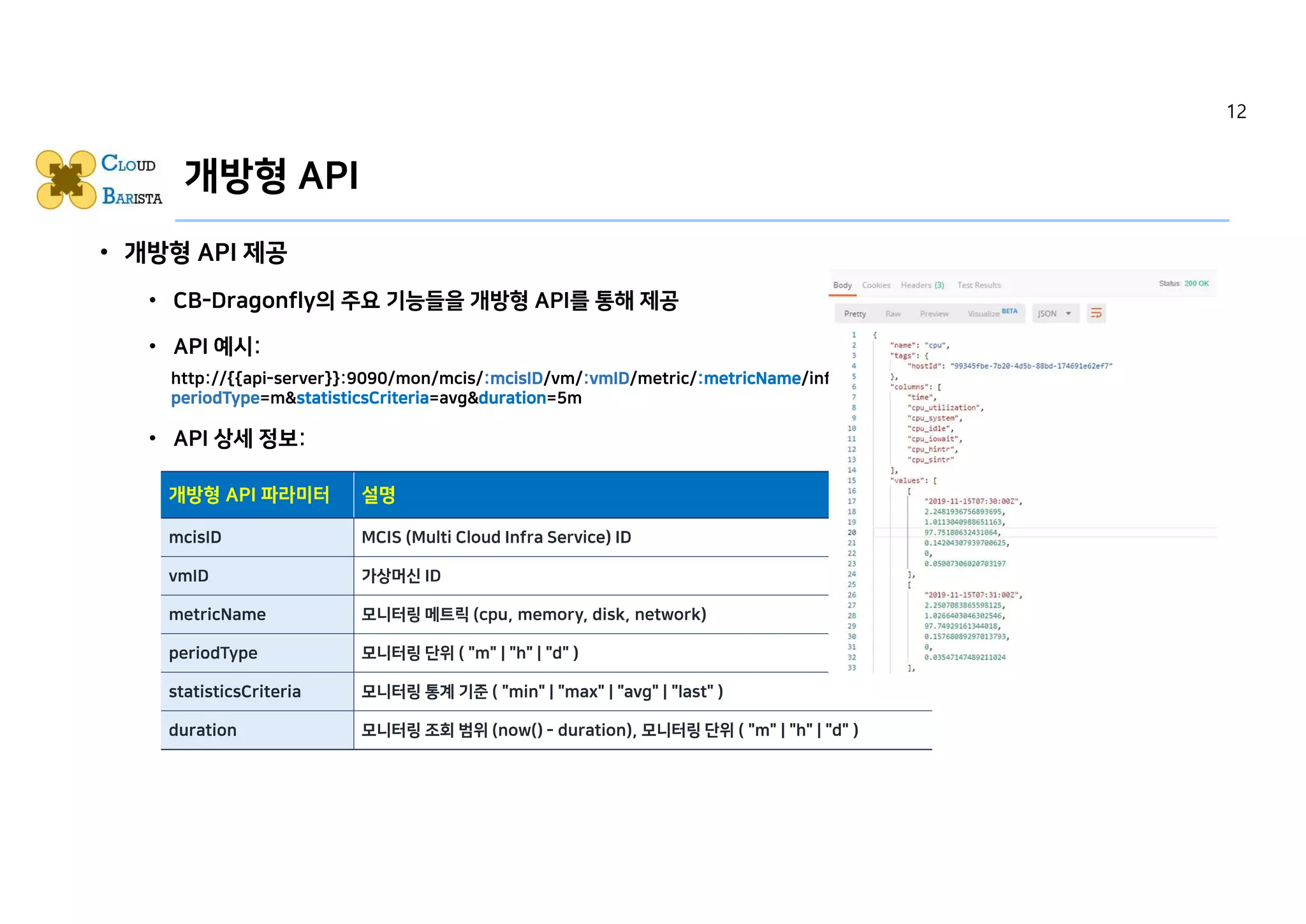Open the Headers (3) tab
The image size is (1306, 924).
pyautogui.click(x=922, y=285)
